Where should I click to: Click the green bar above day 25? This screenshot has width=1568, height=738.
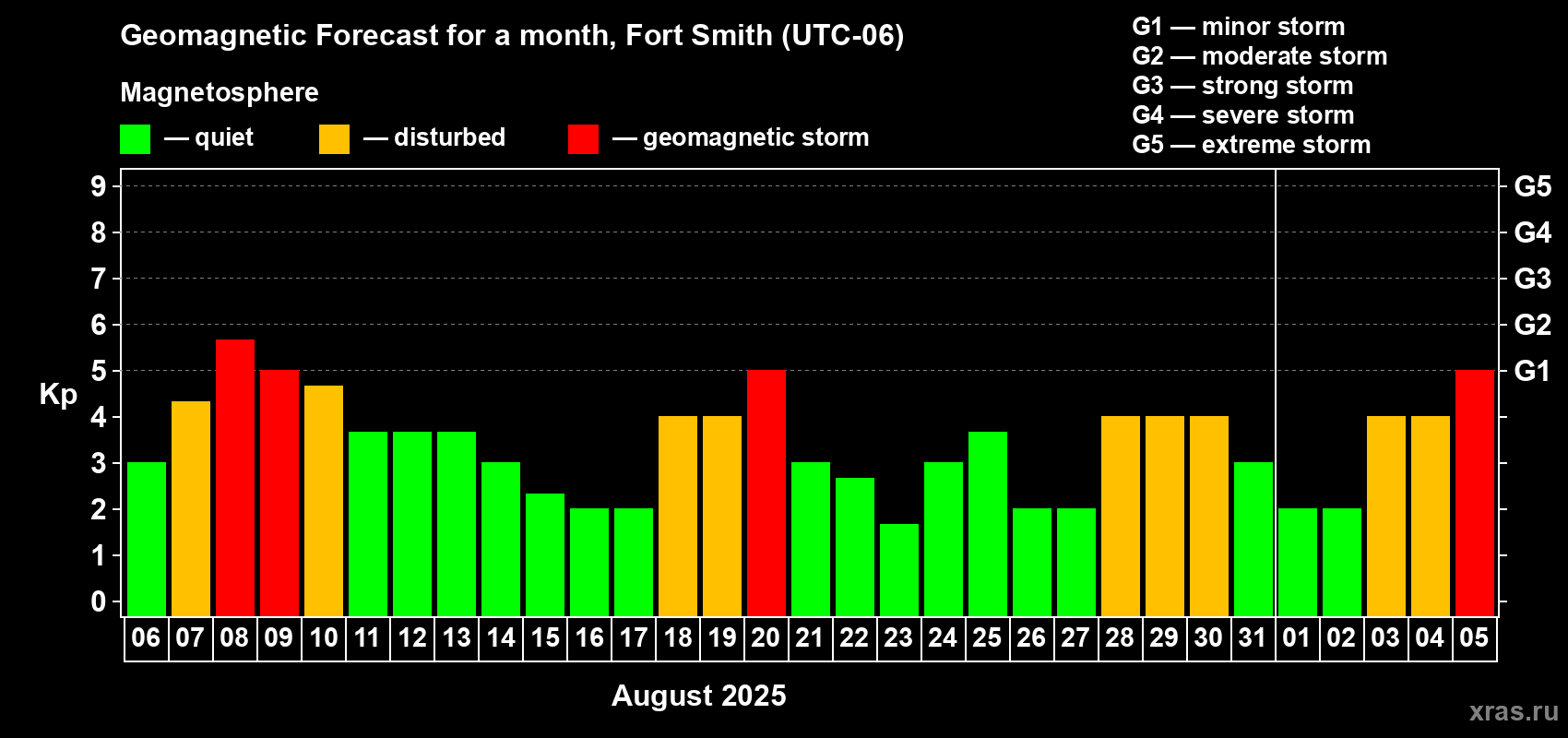coord(988,524)
